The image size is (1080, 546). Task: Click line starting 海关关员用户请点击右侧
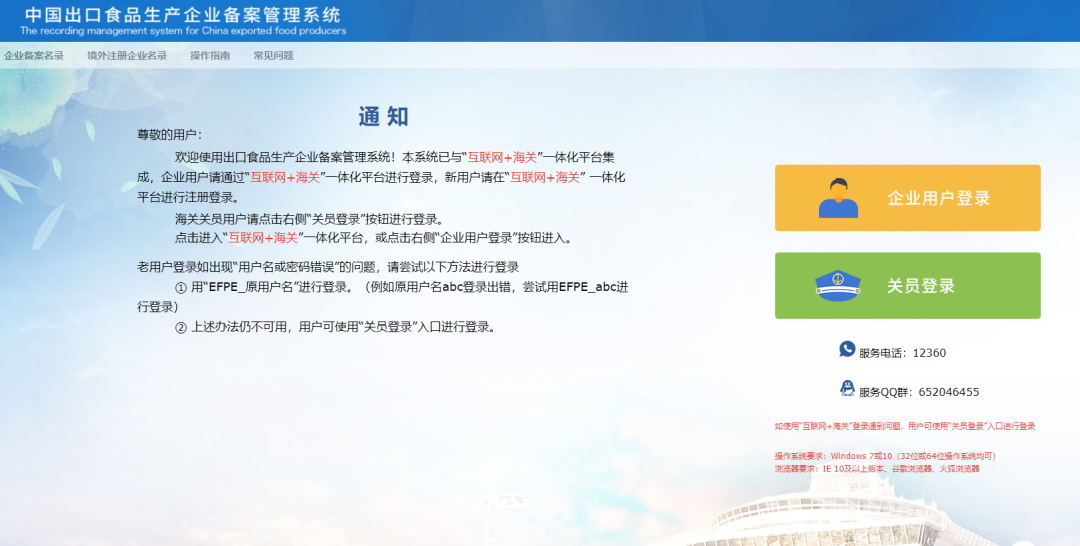point(310,219)
